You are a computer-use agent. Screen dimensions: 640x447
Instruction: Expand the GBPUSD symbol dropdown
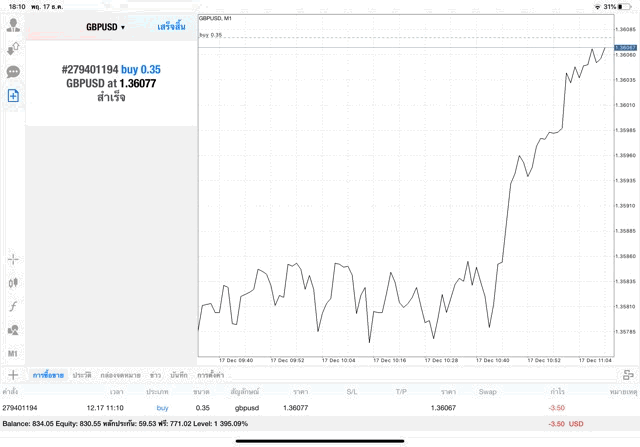105,27
